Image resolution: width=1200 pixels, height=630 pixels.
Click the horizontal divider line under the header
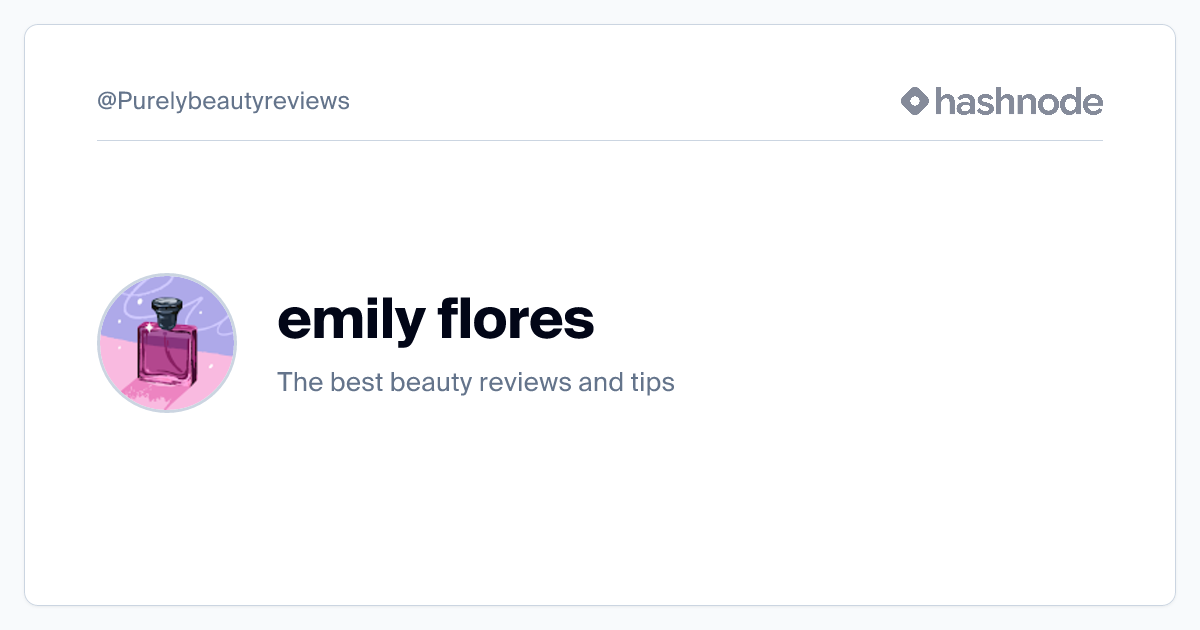tap(600, 140)
